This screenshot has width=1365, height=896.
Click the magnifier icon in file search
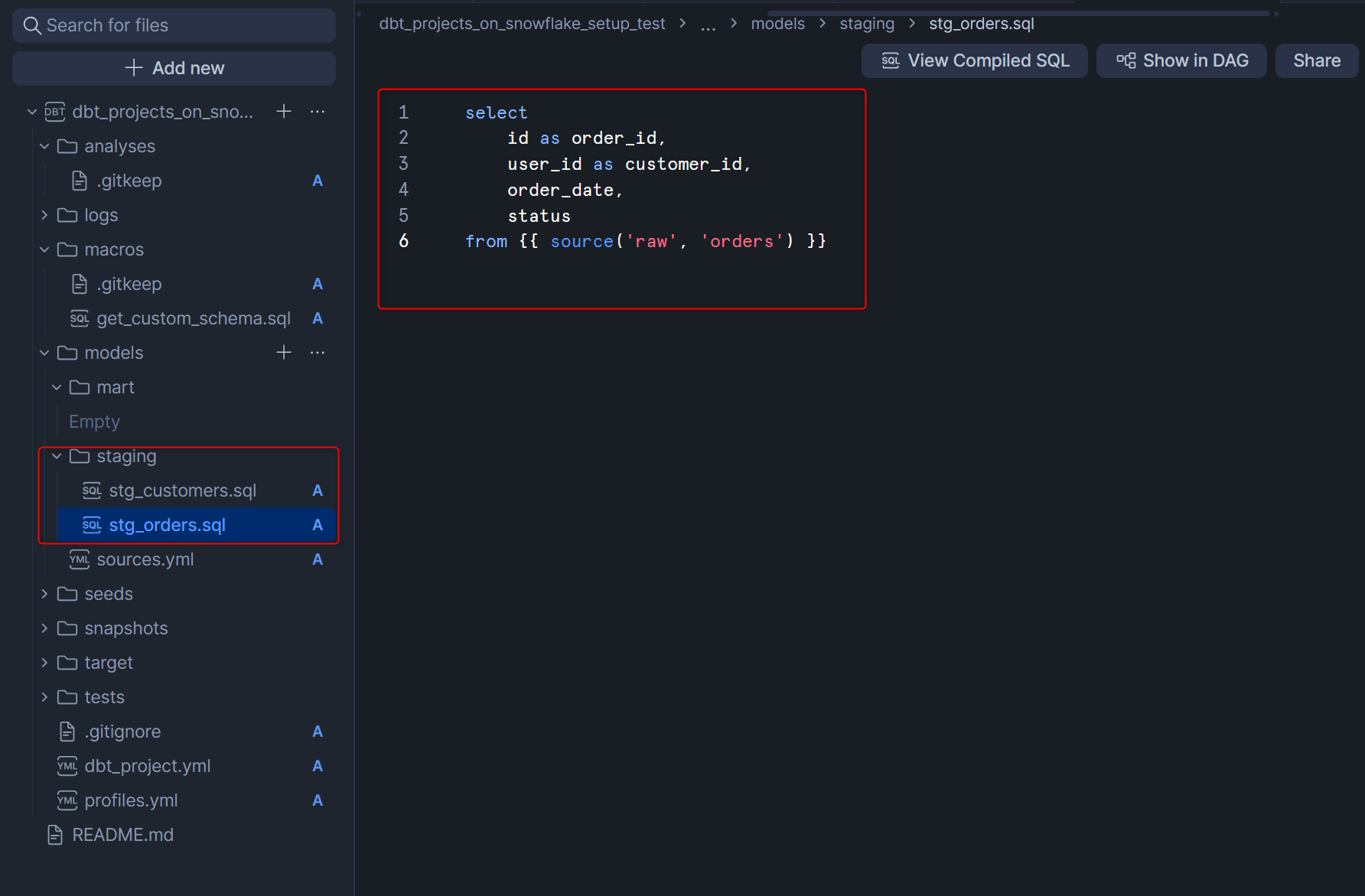pos(32,26)
